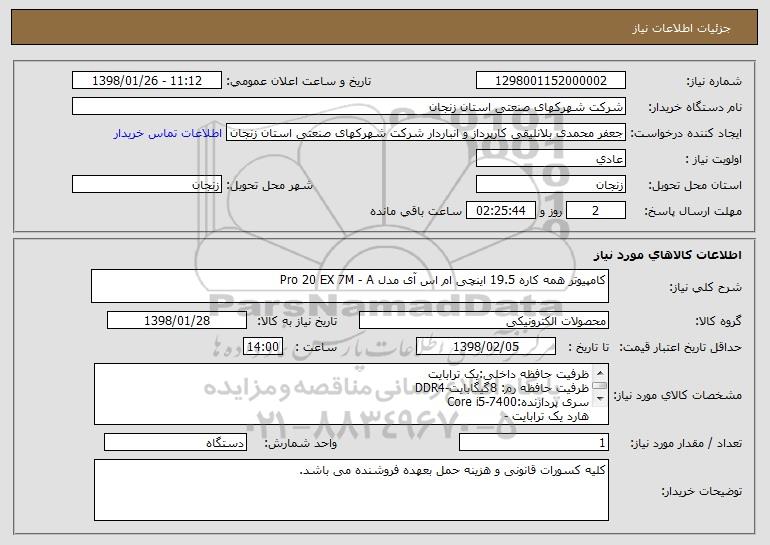
Task: Click the توضیحات خریدار text area
Action: tap(351, 490)
